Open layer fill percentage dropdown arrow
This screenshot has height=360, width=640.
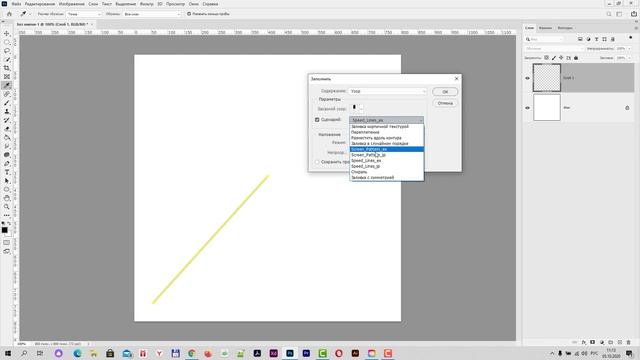tap(629, 58)
